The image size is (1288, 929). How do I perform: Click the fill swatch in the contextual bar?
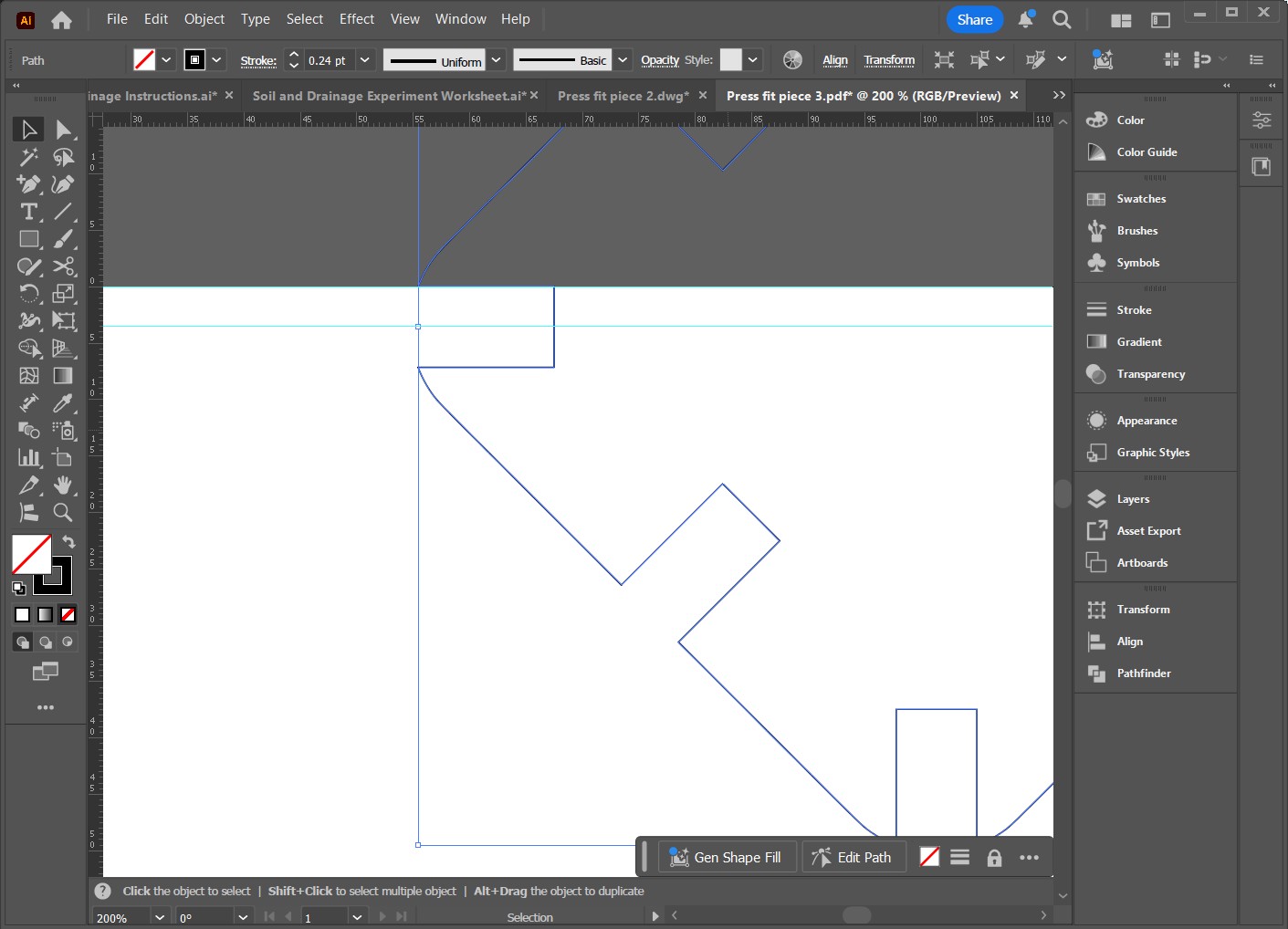pos(929,857)
